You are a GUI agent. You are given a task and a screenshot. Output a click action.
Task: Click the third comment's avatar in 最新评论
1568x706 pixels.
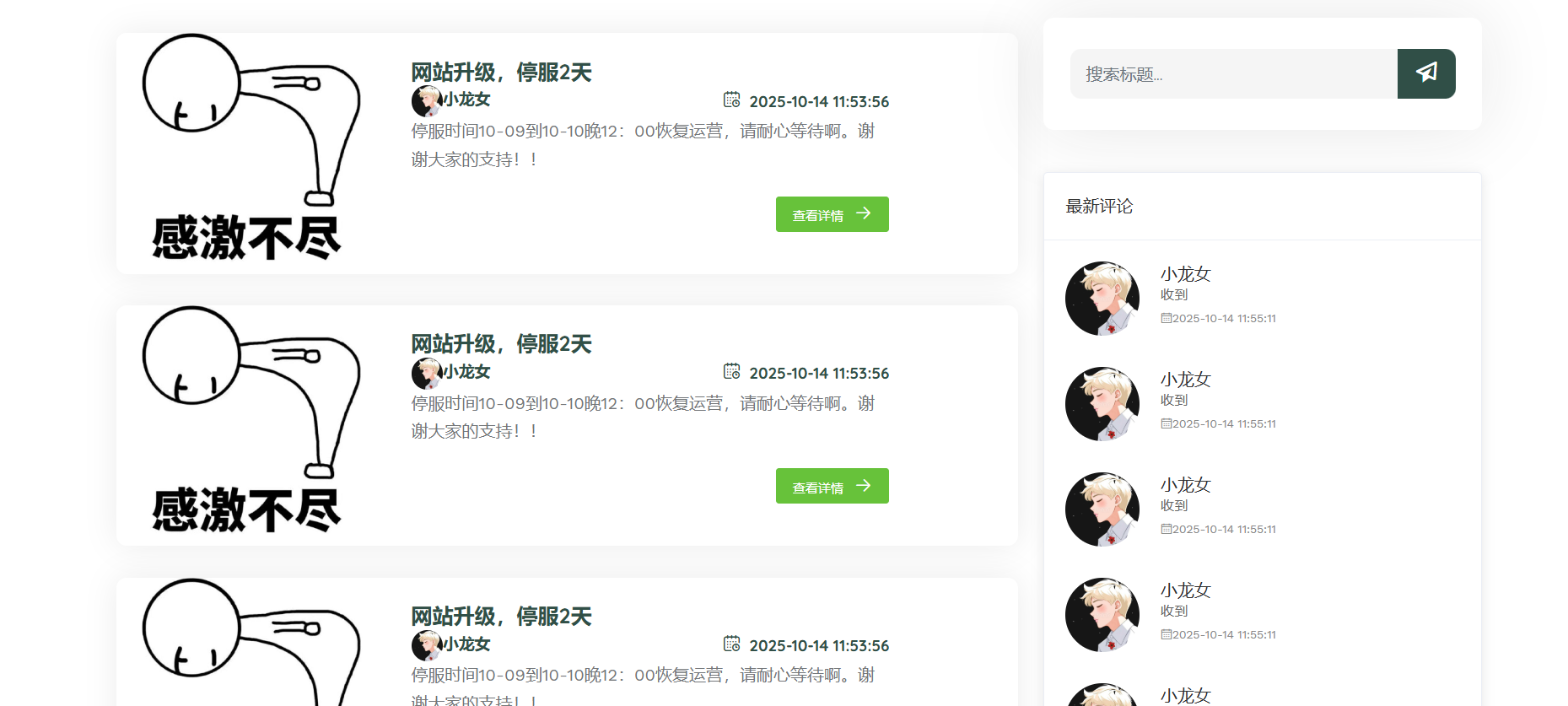pos(1102,509)
